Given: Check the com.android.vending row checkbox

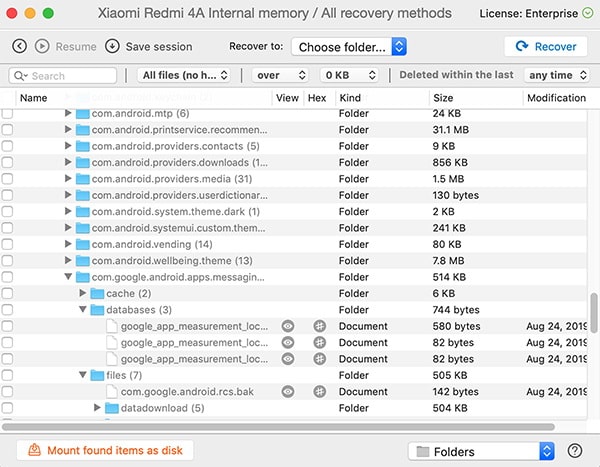Looking at the screenshot, I should point(7,244).
